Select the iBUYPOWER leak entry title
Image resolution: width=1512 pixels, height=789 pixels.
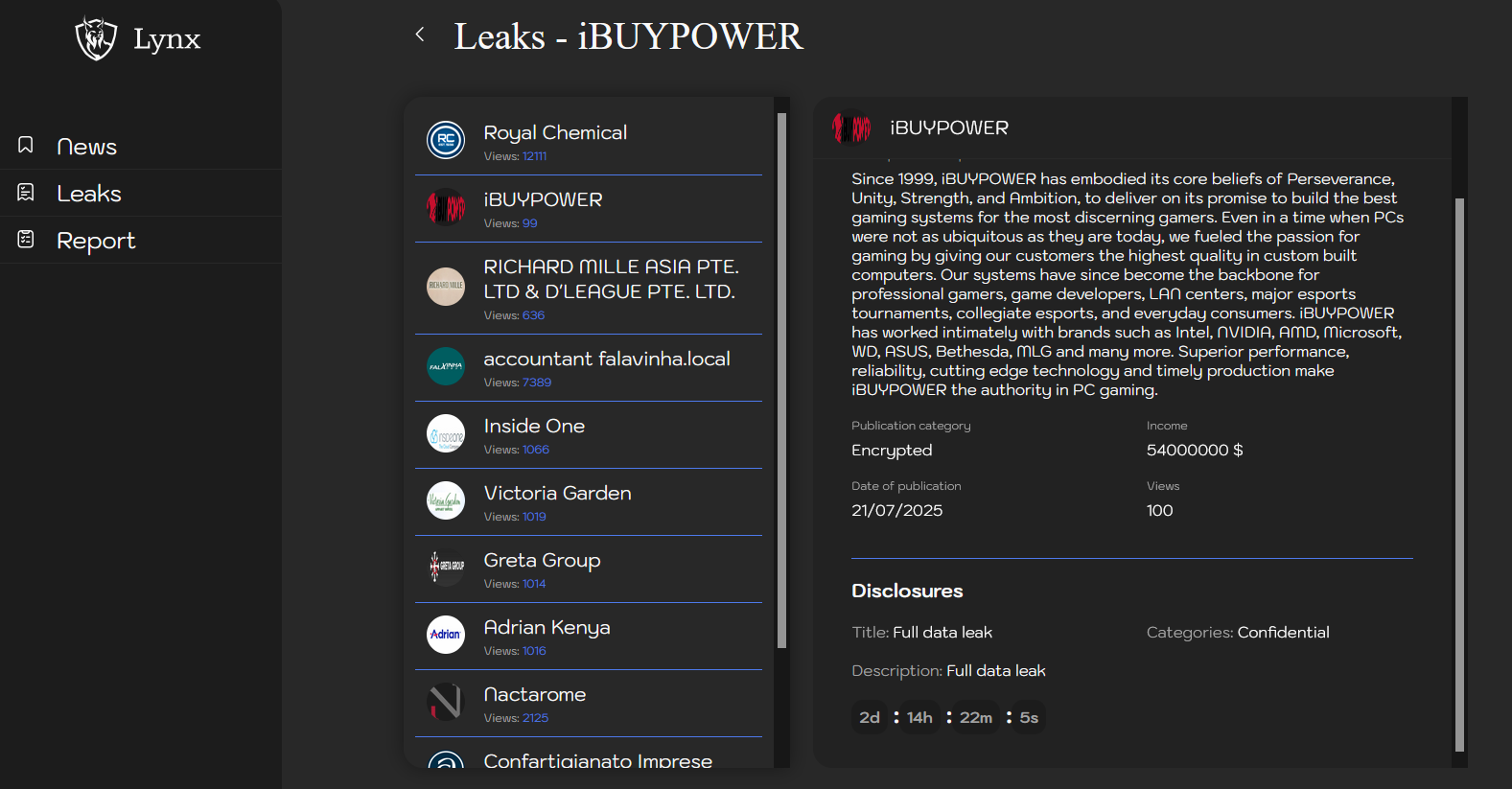543,199
